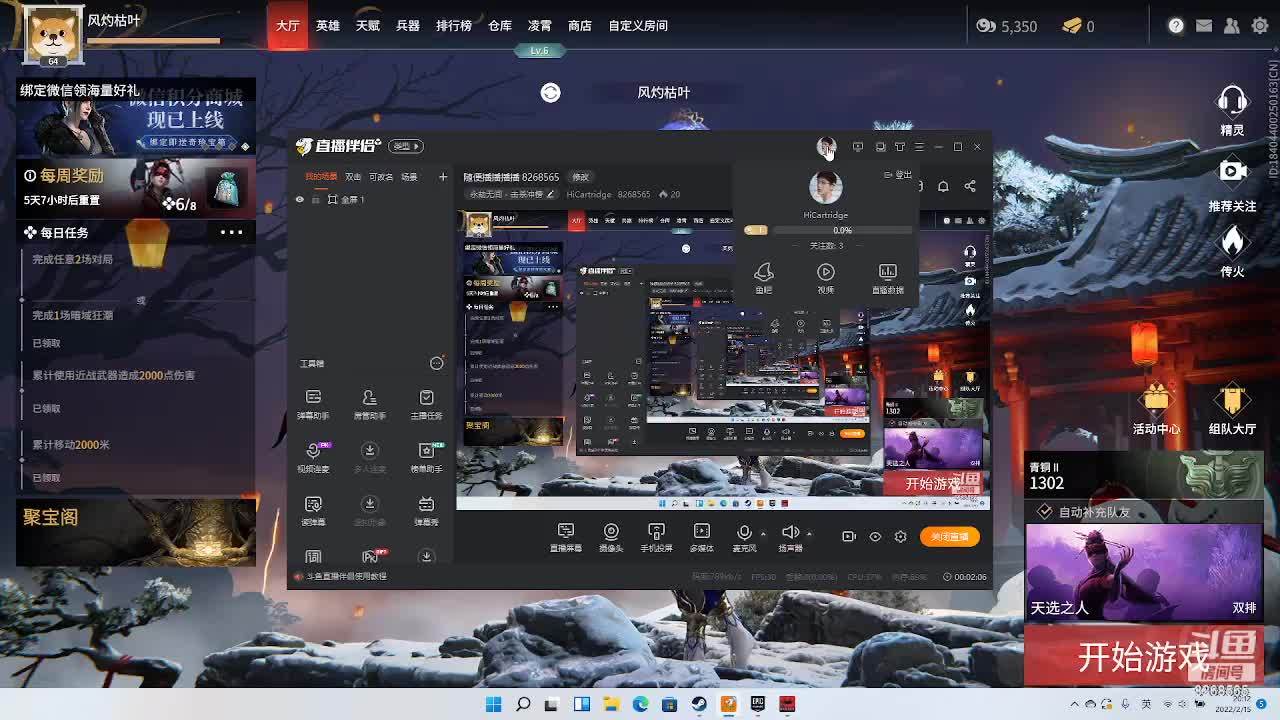Screen dimensions: 1280x720
Task: Open the 类型 dropdown beside 直播伴侣 logo
Action: [x=405, y=146]
